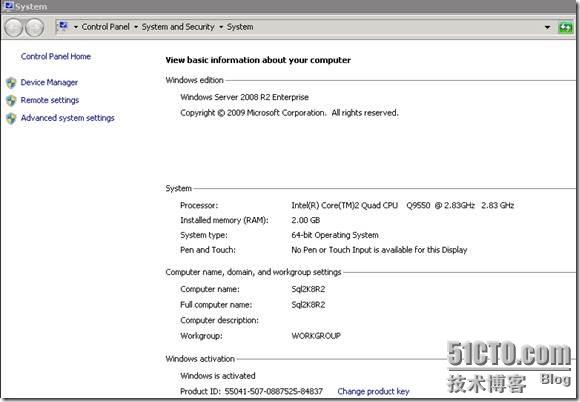
Task: Click the Windows activation section header
Action: tap(200, 359)
